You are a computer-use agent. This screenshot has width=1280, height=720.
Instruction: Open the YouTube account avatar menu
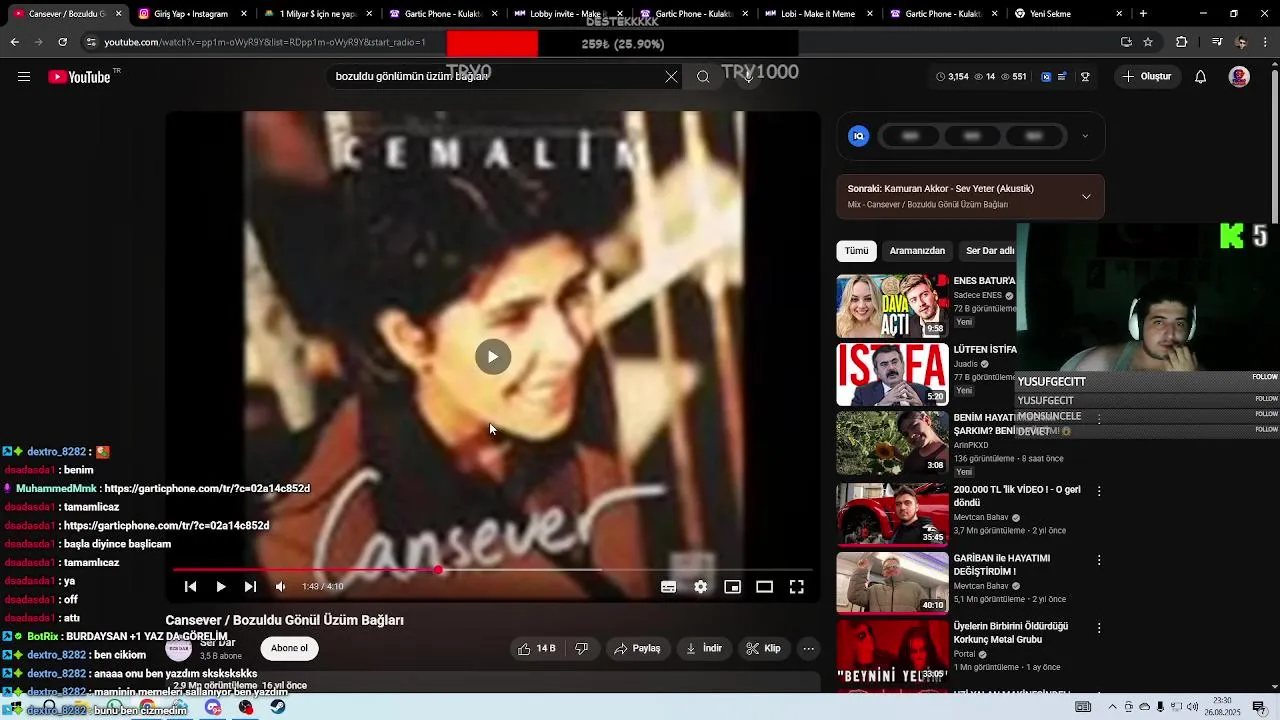(1239, 77)
